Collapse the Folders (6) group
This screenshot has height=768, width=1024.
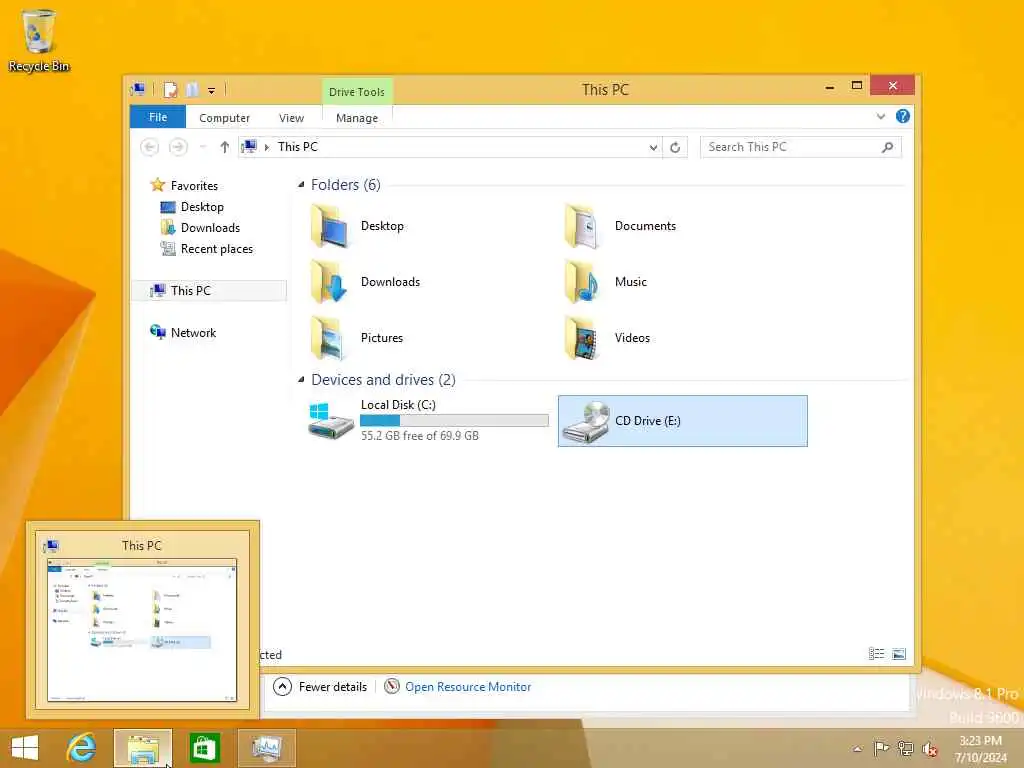(301, 185)
